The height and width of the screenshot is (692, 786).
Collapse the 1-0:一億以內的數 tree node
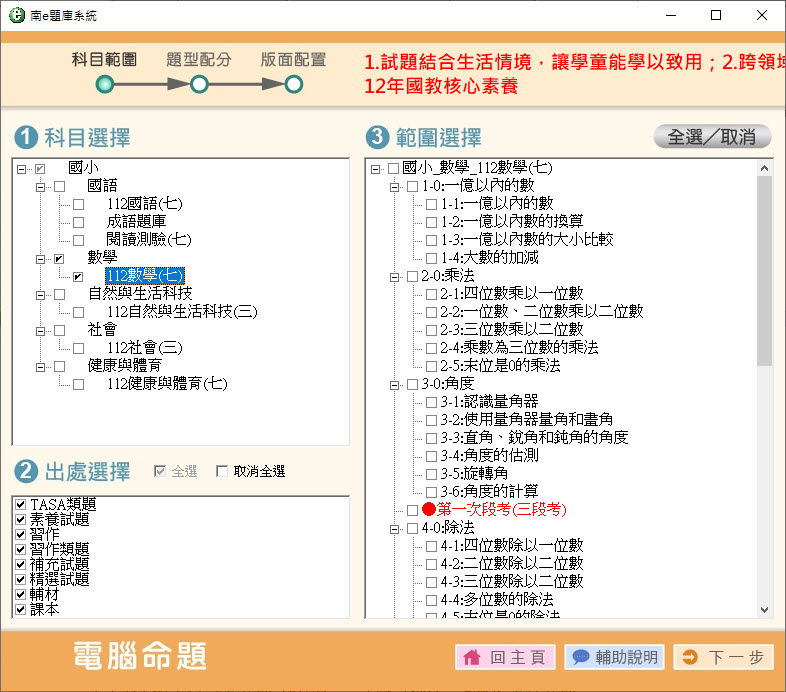click(394, 187)
